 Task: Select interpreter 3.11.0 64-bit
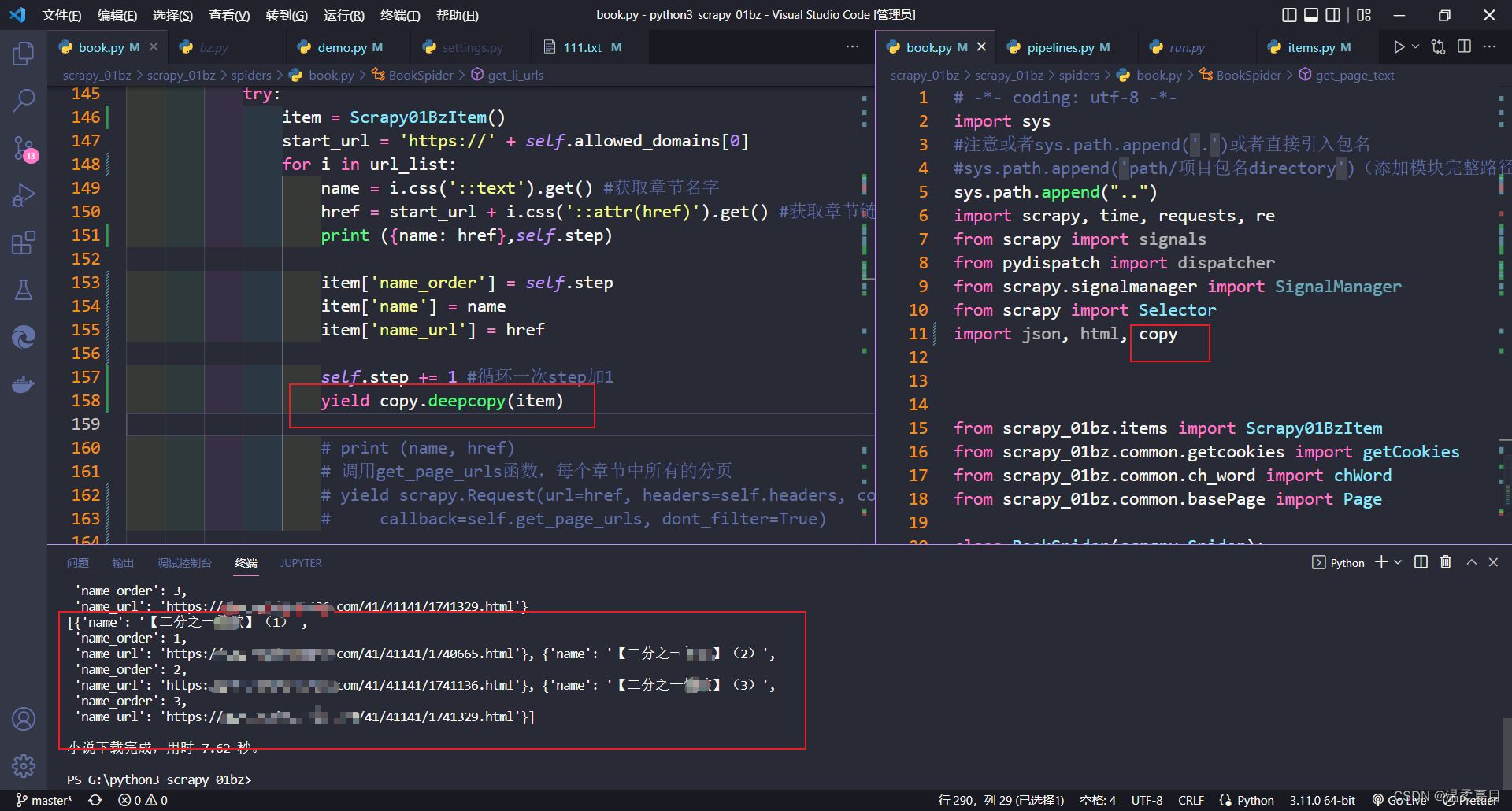[1322, 800]
